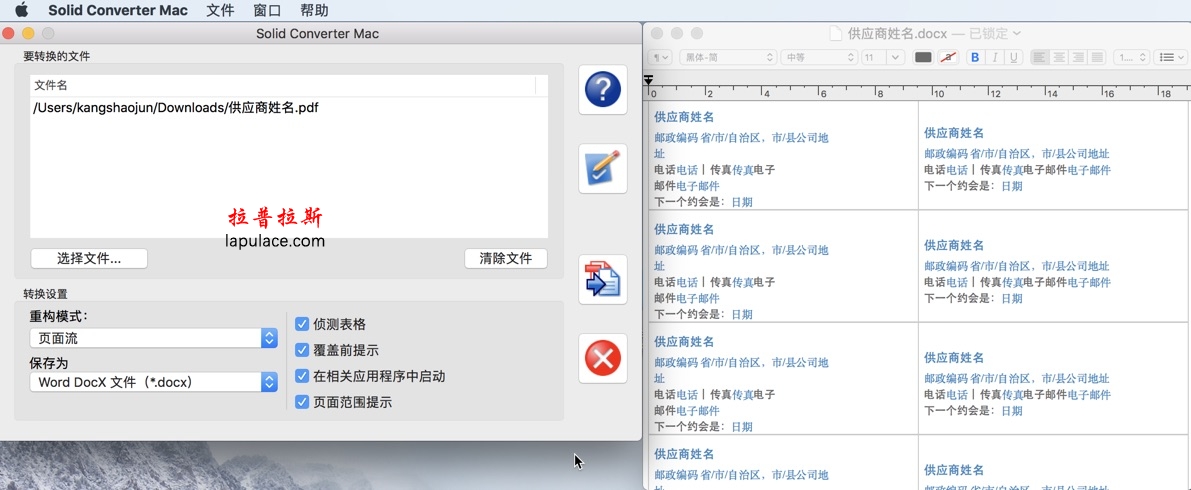Open the 黑体-简 font family dropdown

click(x=728, y=58)
